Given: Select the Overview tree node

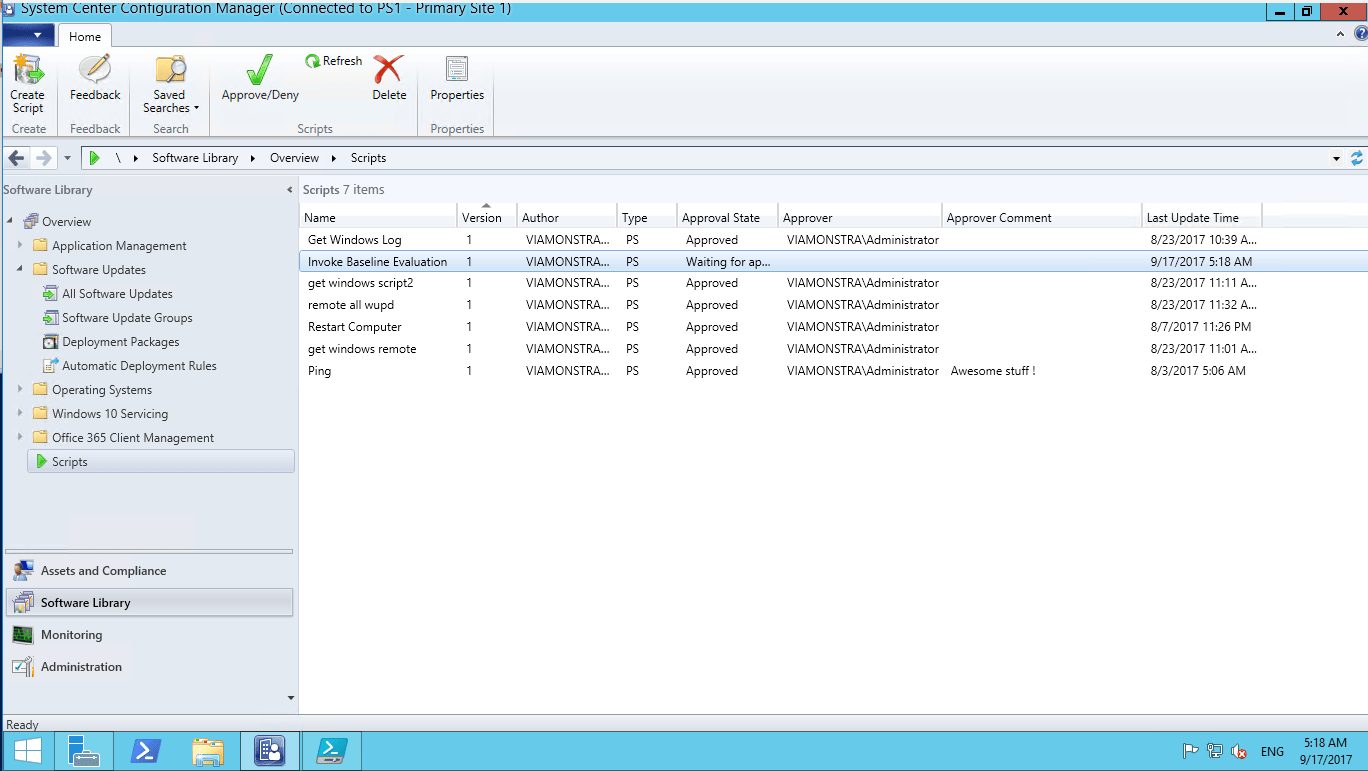Looking at the screenshot, I should 66,222.
